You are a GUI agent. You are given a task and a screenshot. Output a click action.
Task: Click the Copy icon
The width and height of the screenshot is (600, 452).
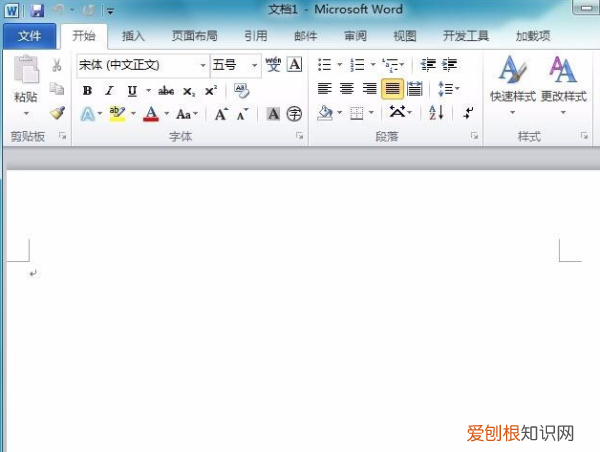[57, 89]
